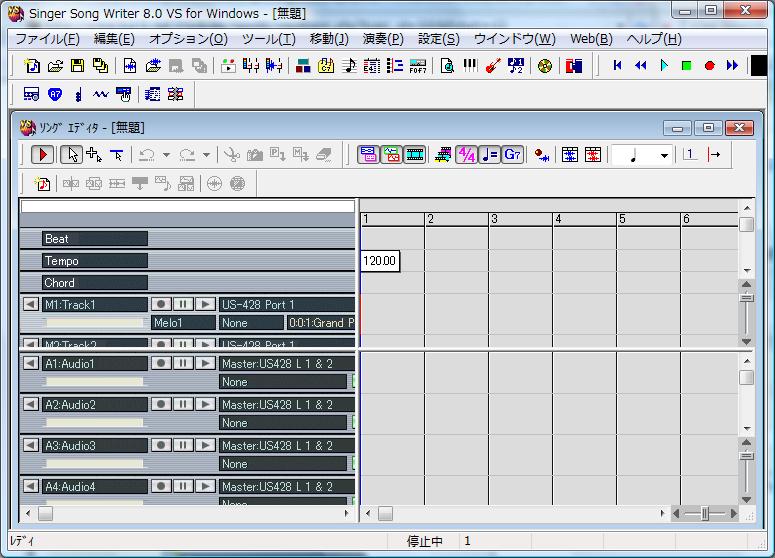Click the red grid snap icon
Screen dimensions: 775x558
(593, 155)
